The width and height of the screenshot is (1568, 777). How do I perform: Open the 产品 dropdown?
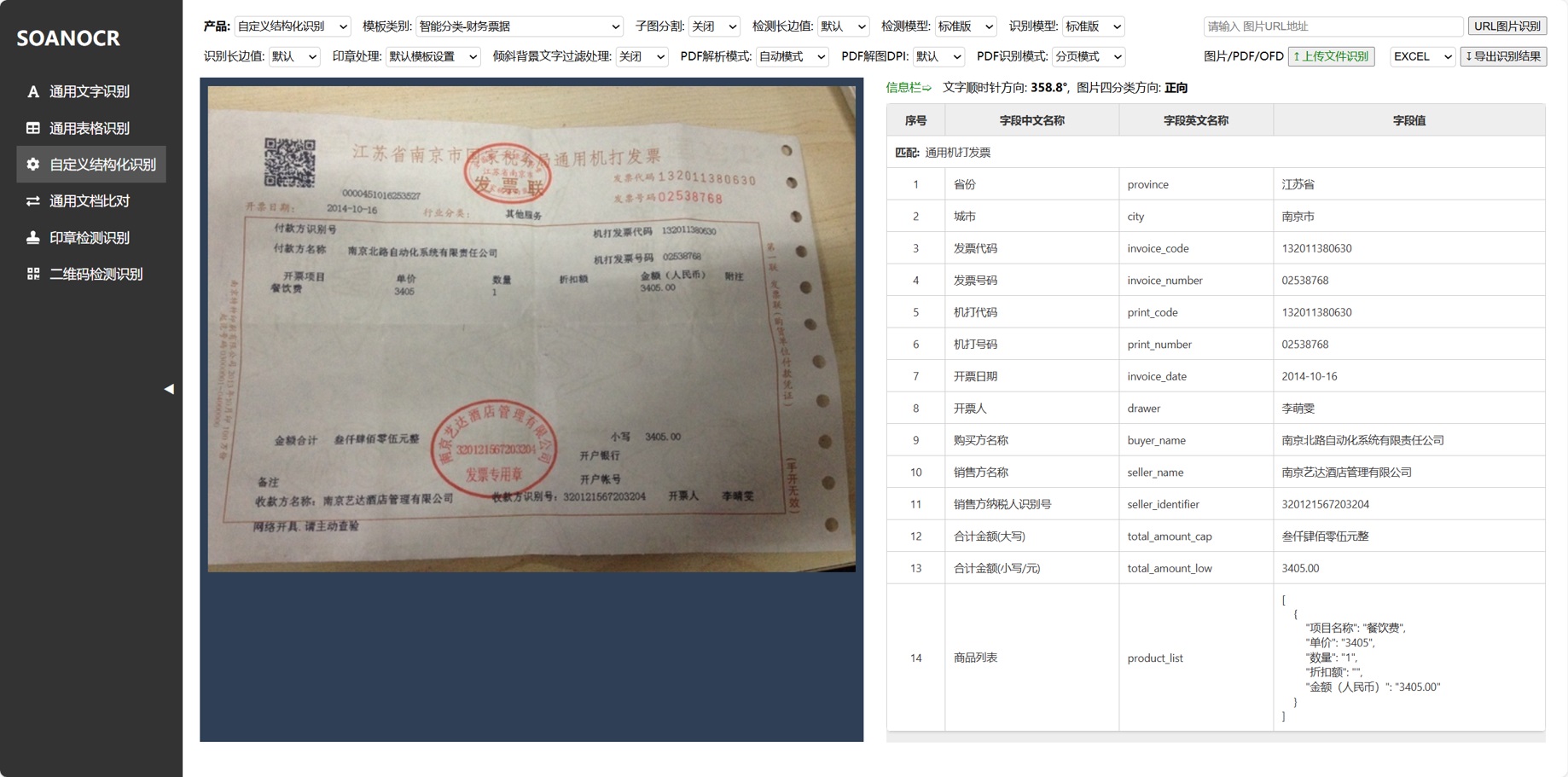292,26
